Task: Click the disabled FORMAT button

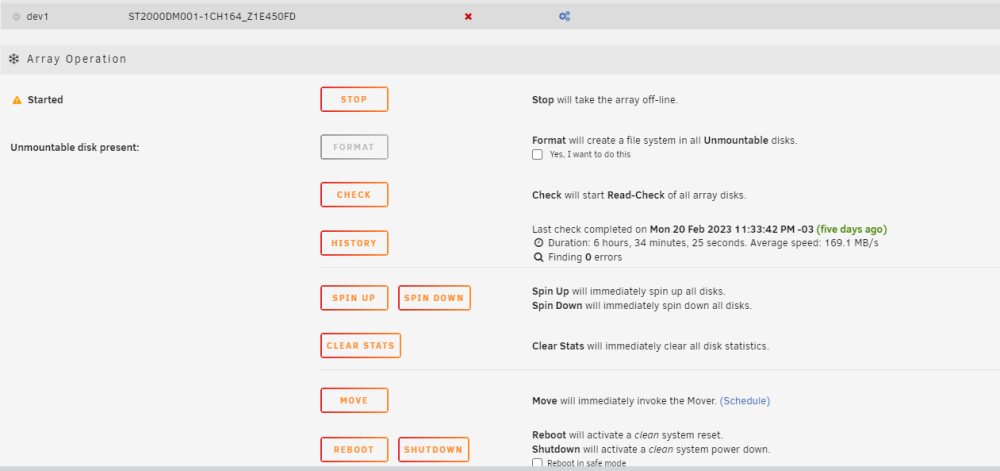Action: tap(354, 147)
